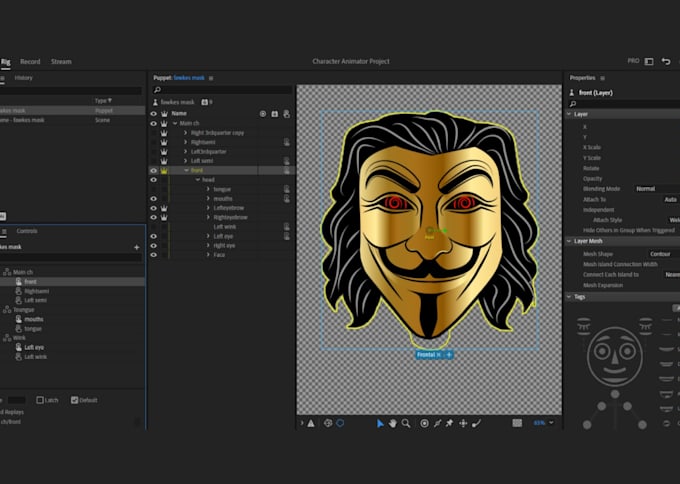Toggle the Latch checkbox
The height and width of the screenshot is (484, 680).
40,400
